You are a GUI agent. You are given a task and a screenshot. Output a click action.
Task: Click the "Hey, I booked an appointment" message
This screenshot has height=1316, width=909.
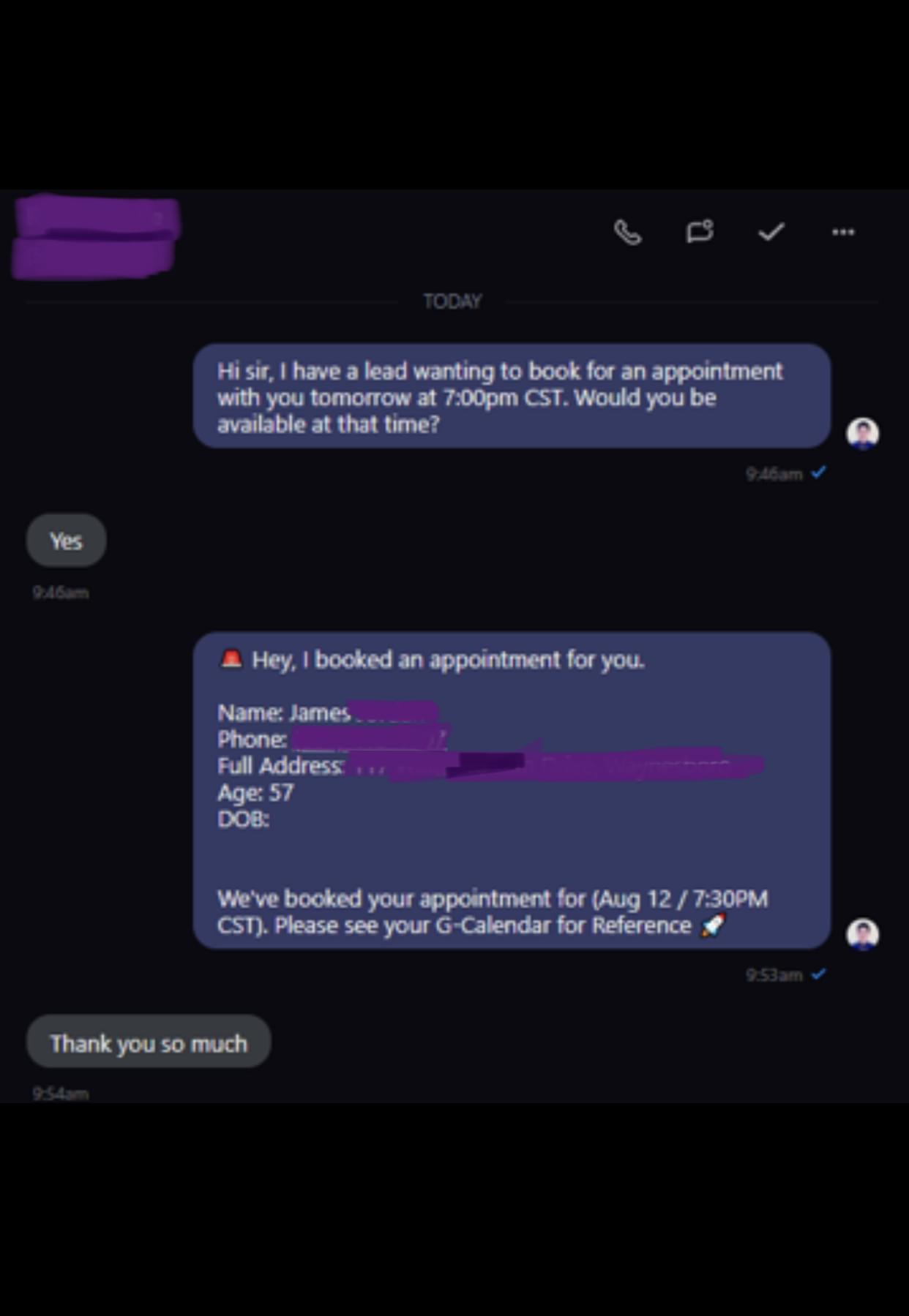click(512, 791)
